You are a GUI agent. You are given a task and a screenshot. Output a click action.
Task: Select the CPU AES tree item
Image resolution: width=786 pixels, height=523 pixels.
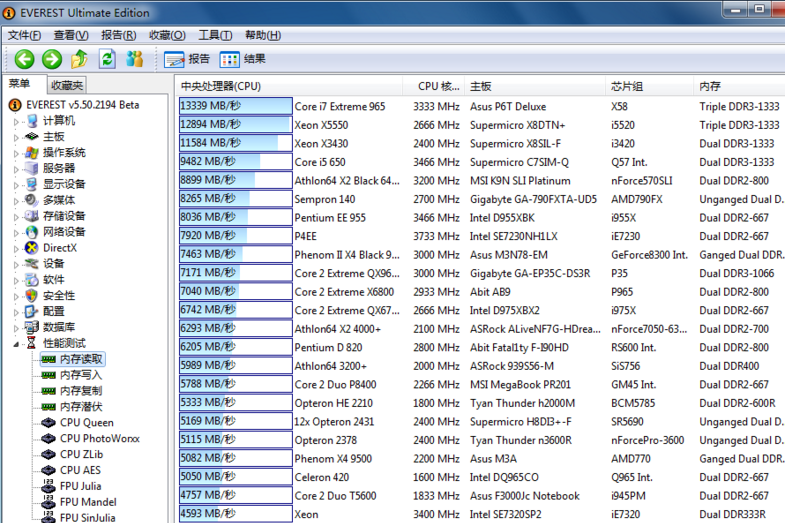pyautogui.click(x=80, y=470)
